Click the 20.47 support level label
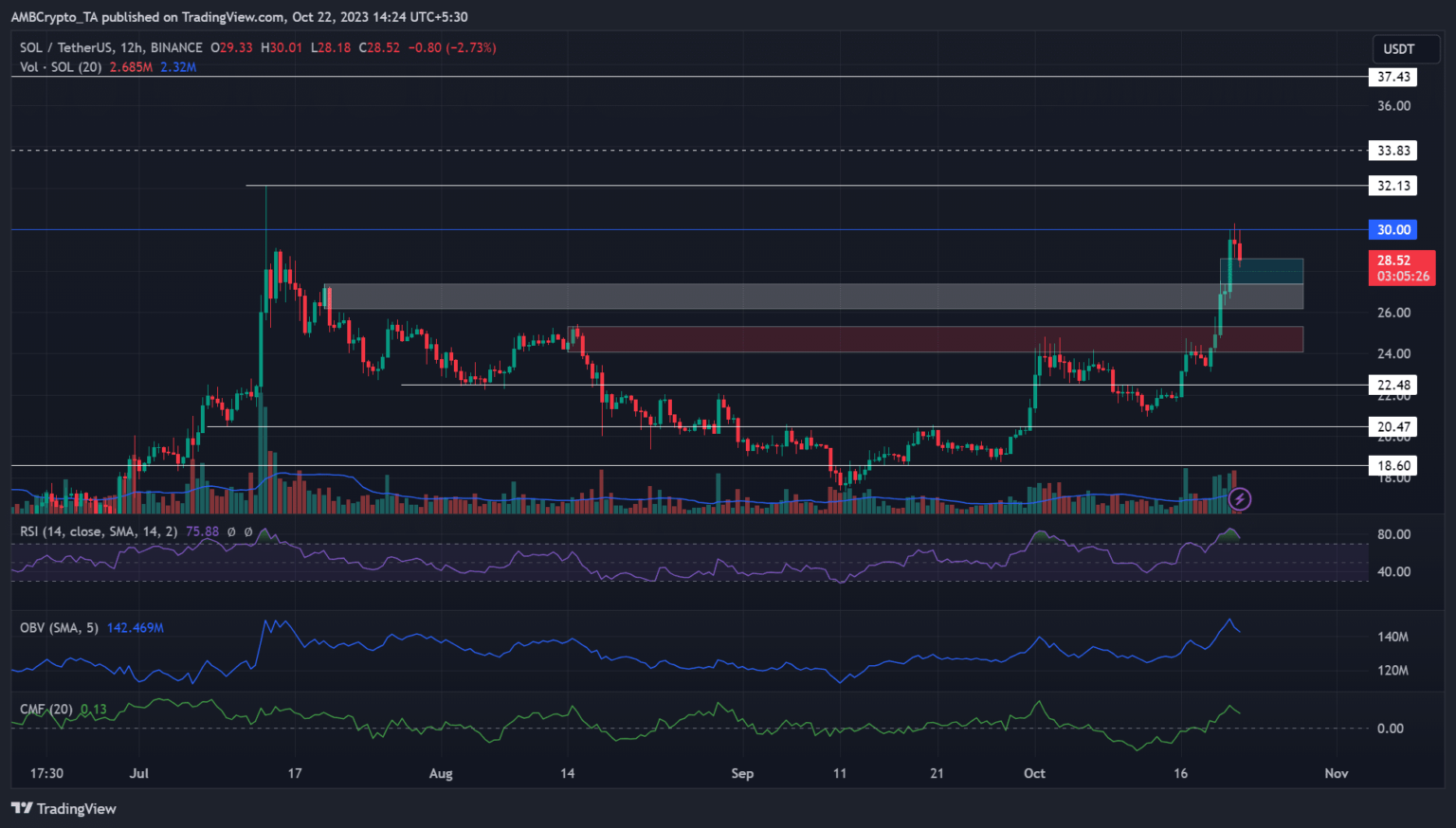This screenshot has height=828, width=1456. (x=1392, y=426)
